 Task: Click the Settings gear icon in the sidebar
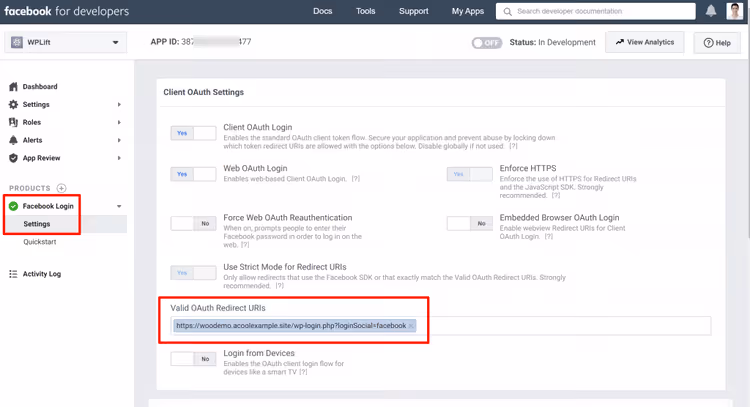tap(13, 104)
